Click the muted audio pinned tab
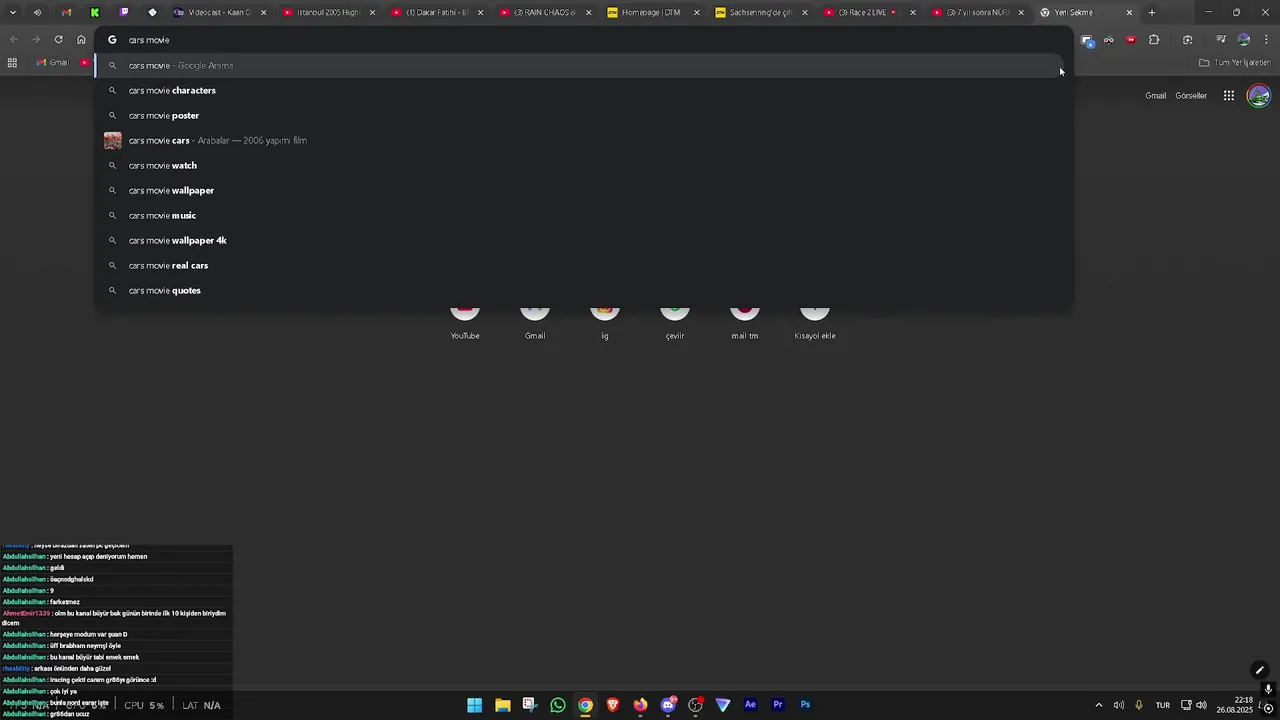The height and width of the screenshot is (720, 1280). click(x=37, y=13)
